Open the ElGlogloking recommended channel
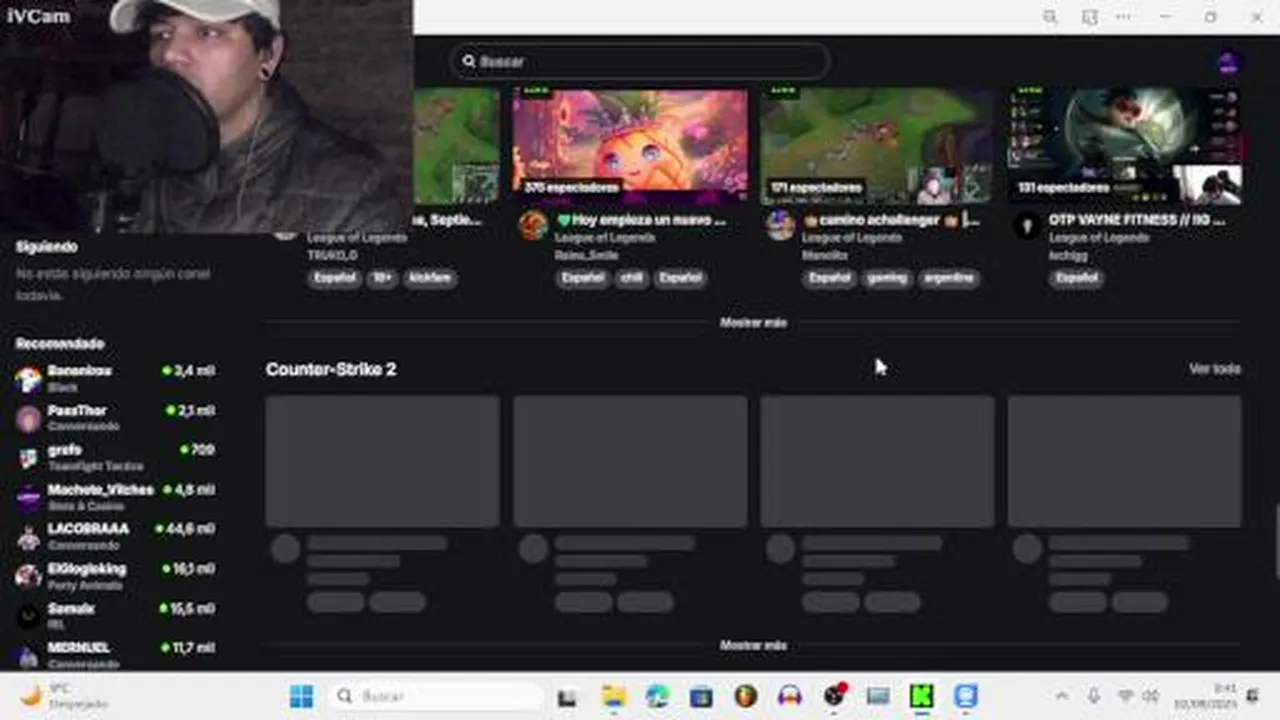This screenshot has width=1280, height=720. (115, 576)
